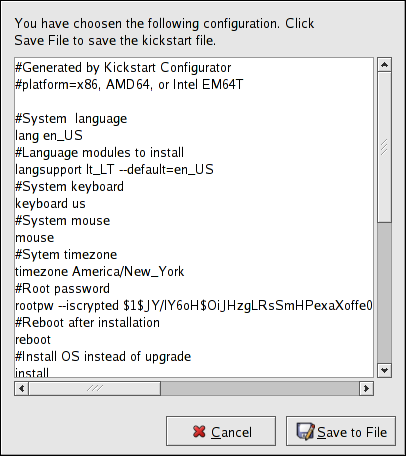Click the 'reboot' line in the config
The image size is (406, 456).
click(33, 340)
